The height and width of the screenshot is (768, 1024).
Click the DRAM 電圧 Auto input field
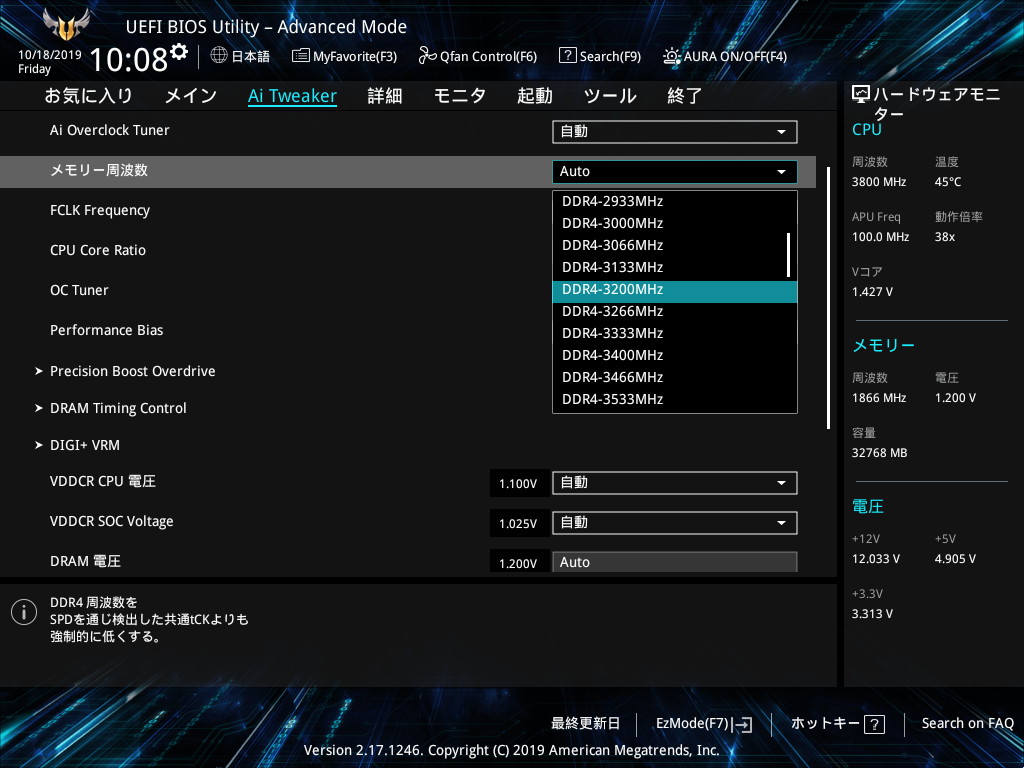675,562
